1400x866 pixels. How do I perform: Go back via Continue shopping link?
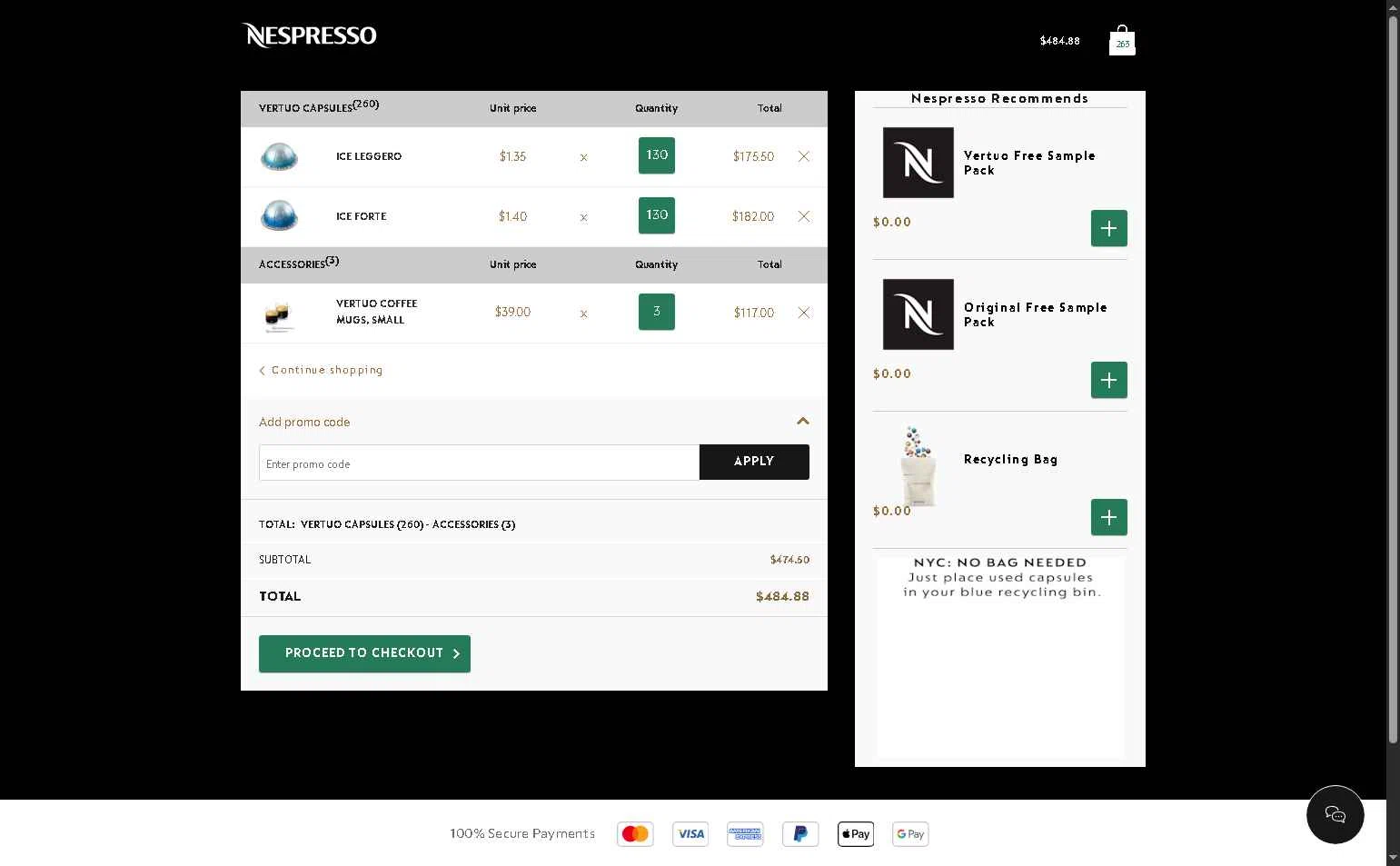[321, 370]
